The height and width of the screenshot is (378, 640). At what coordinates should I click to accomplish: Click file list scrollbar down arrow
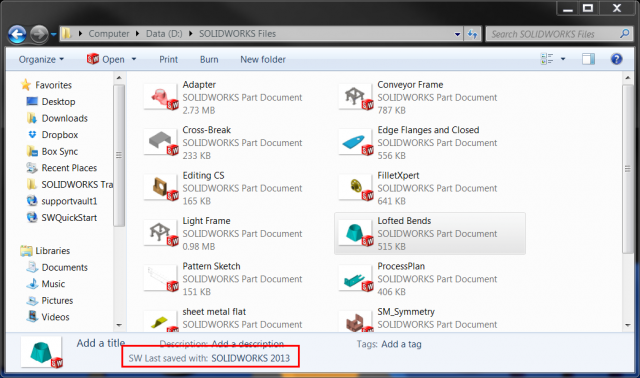point(628,325)
